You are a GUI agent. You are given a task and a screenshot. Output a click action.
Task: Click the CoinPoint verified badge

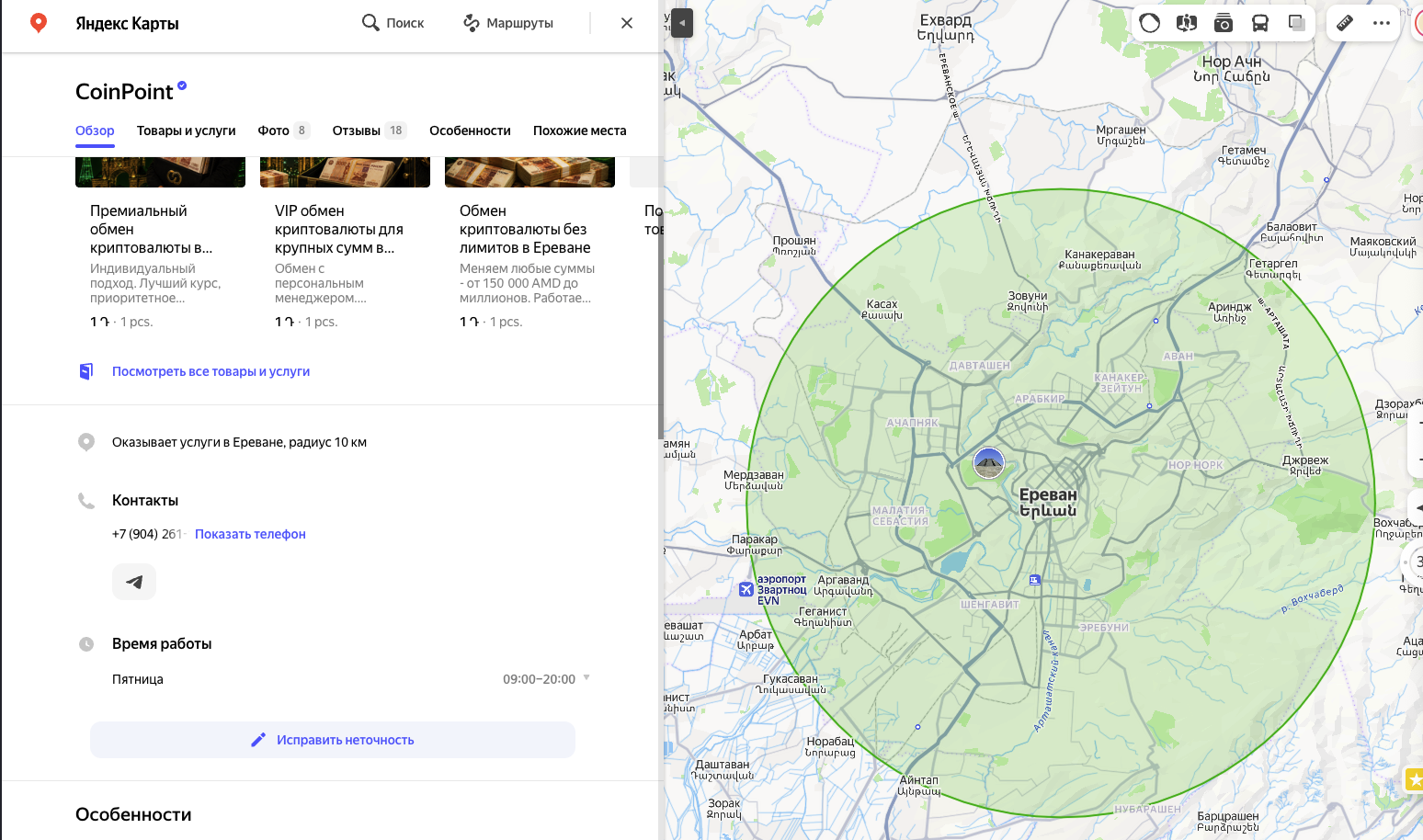(x=182, y=85)
